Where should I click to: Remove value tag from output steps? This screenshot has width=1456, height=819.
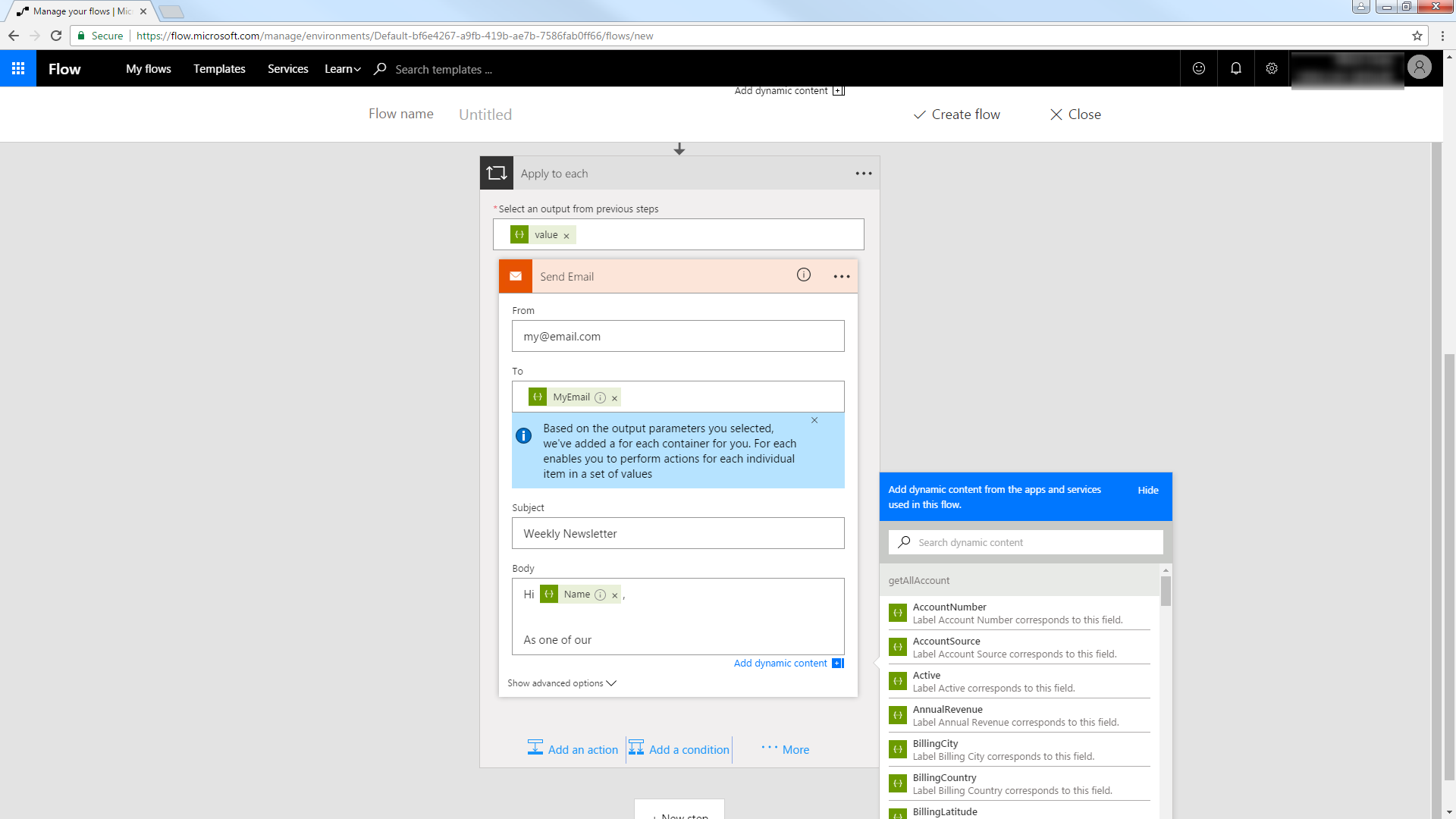pos(567,234)
